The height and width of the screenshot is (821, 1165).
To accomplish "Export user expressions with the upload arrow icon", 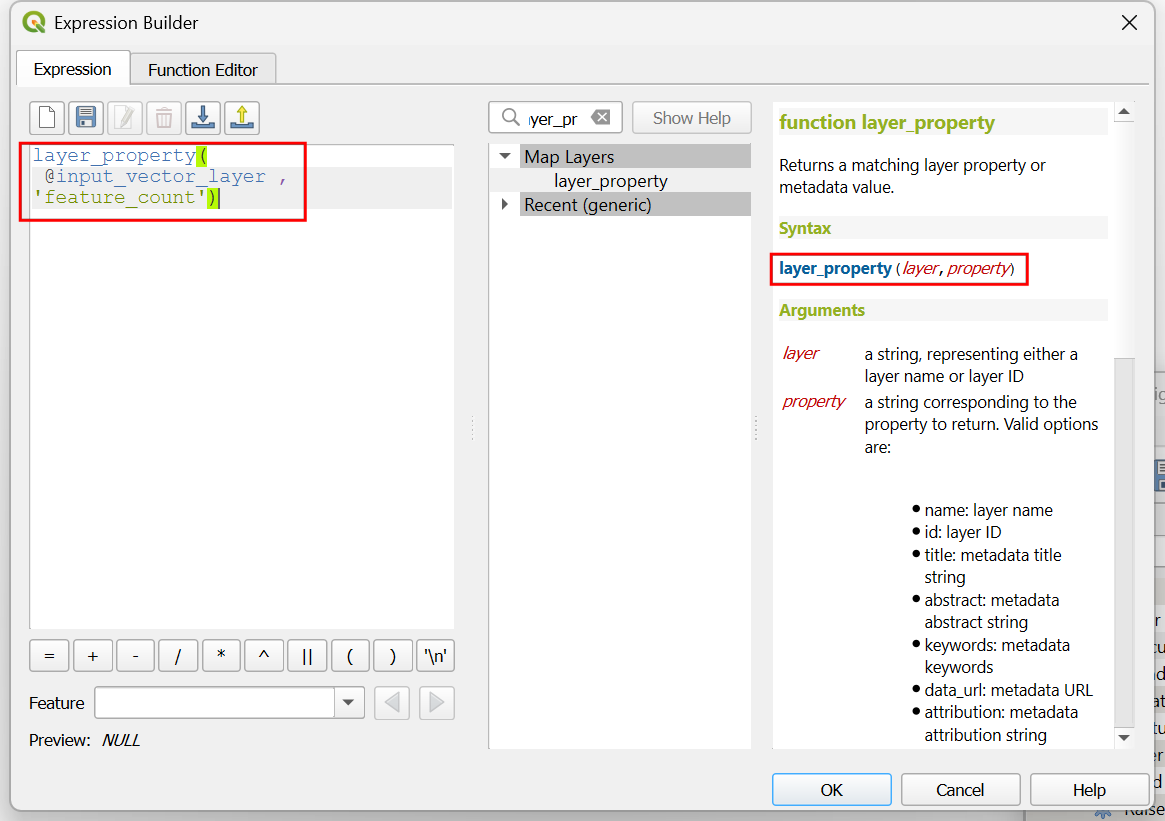I will point(242,118).
